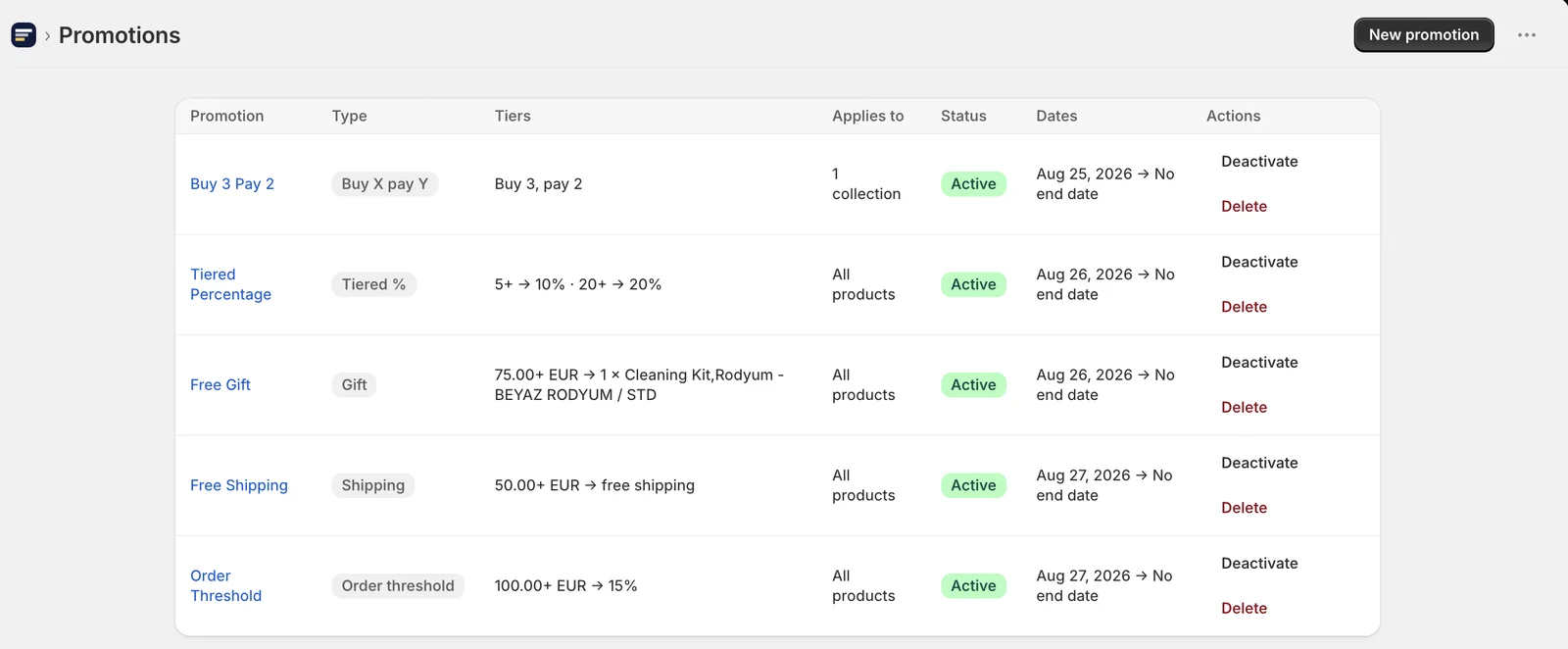Click the '50.00+ EUR → free shipping' tiers cell
This screenshot has height=649, width=1568.
pos(595,485)
